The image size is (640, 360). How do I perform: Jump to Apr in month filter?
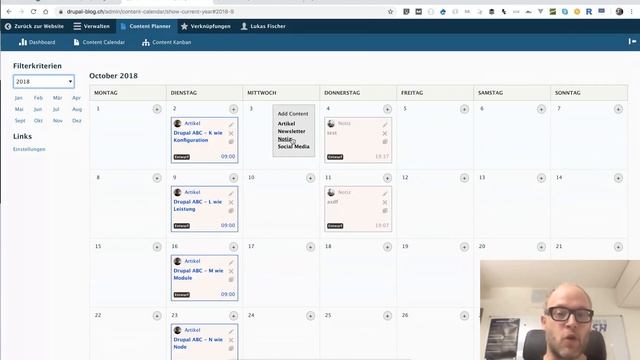point(76,98)
